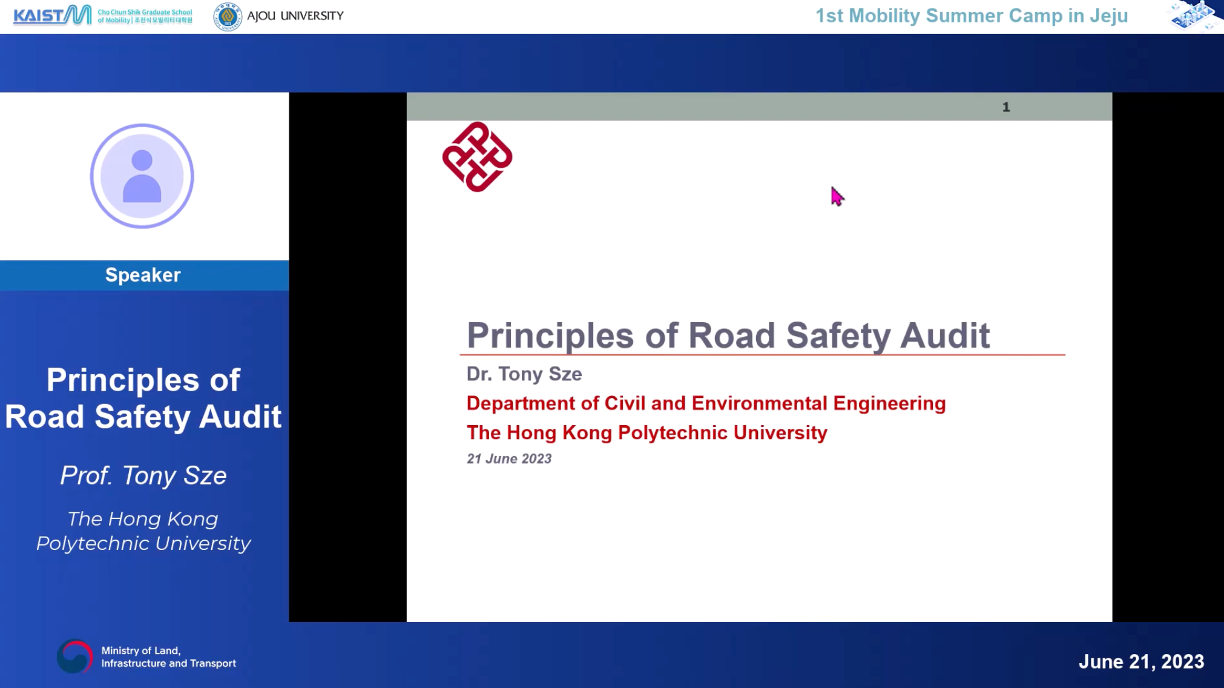
Task: Click Prof. Tony Sze in sidebar
Action: coord(143,475)
